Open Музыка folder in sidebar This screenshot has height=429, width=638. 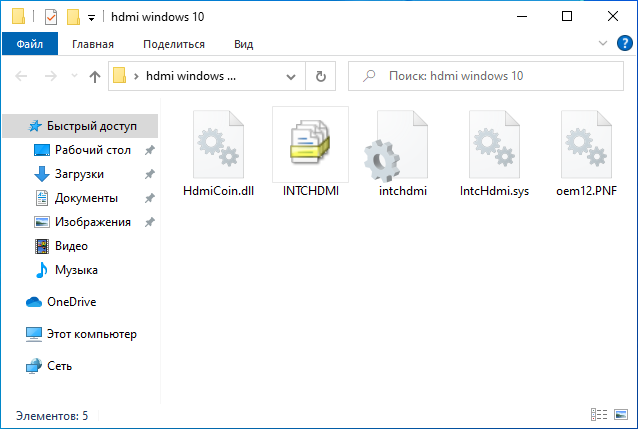(76, 270)
